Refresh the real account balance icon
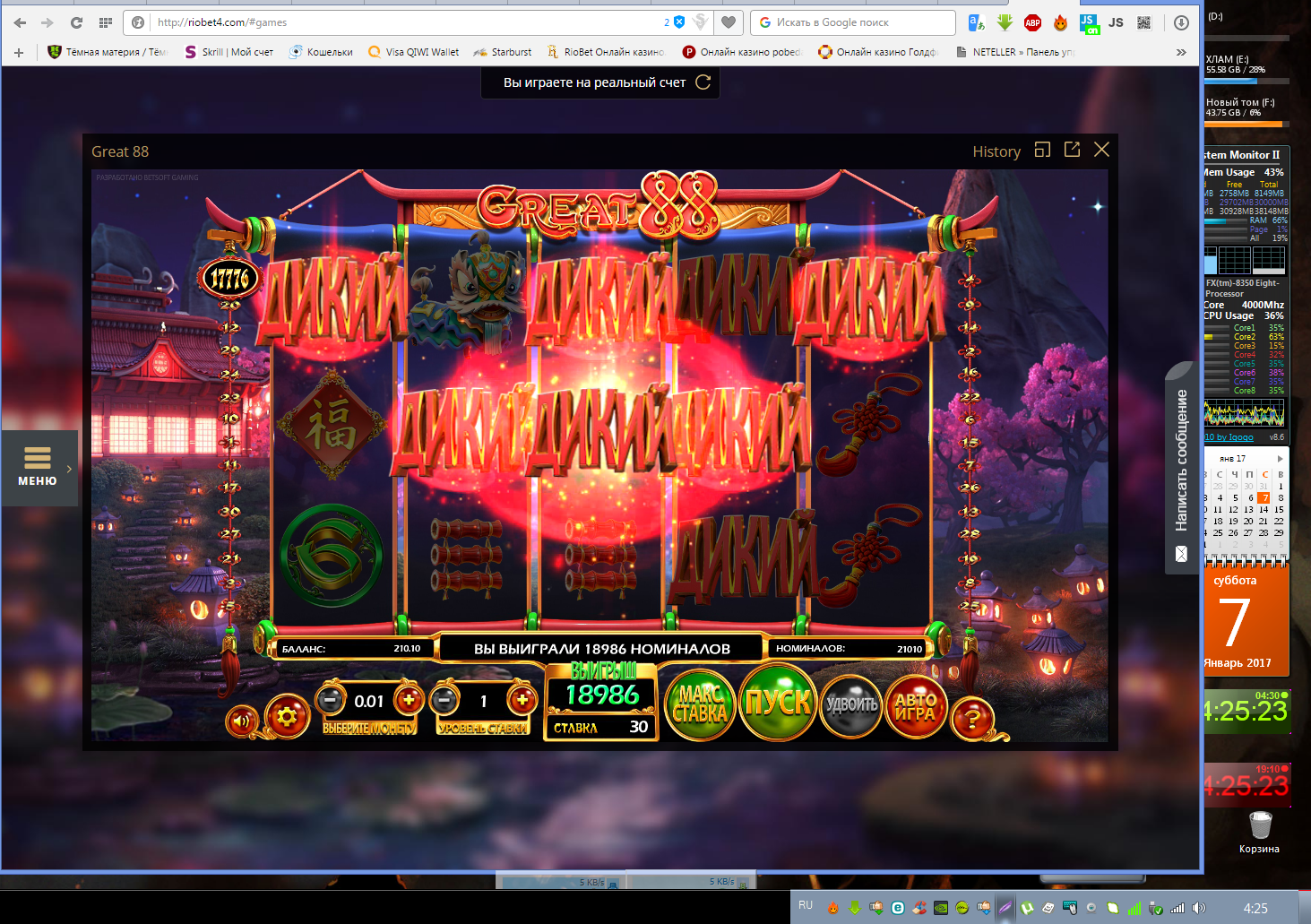The width and height of the screenshot is (1311, 924). (703, 82)
